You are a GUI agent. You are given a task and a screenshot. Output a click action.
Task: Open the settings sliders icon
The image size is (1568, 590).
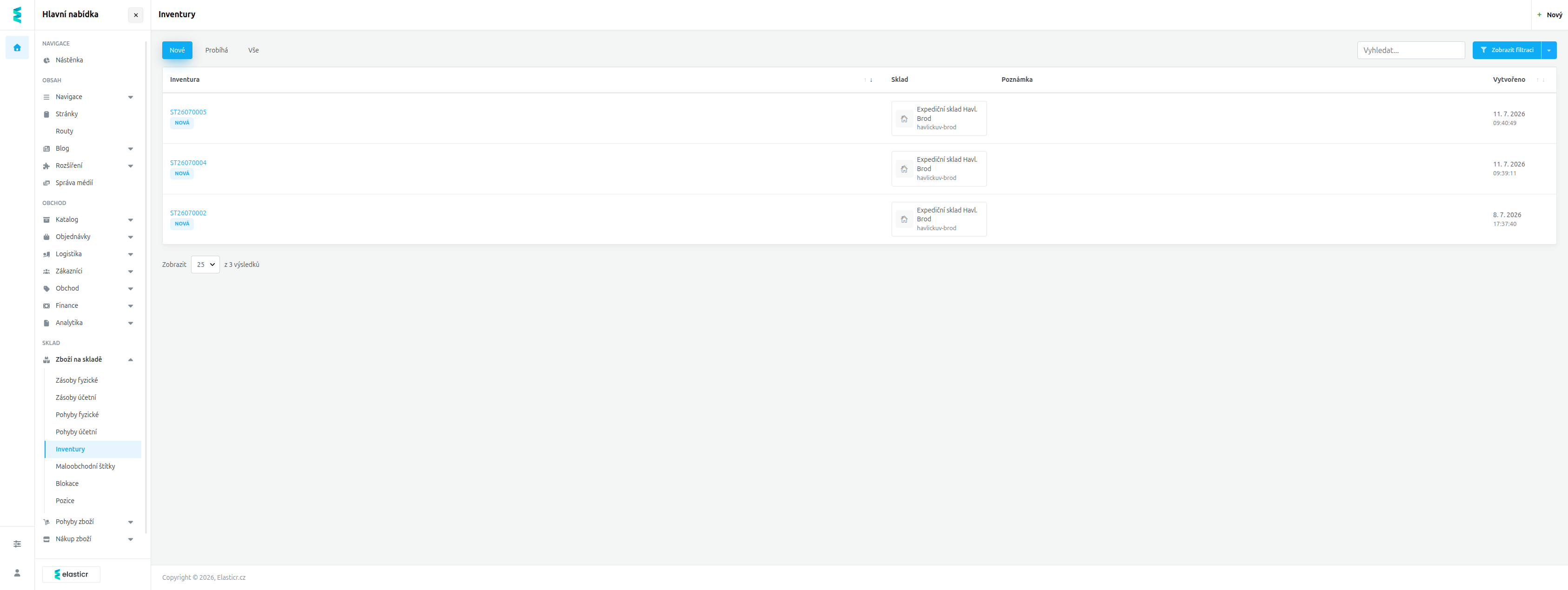[x=17, y=544]
